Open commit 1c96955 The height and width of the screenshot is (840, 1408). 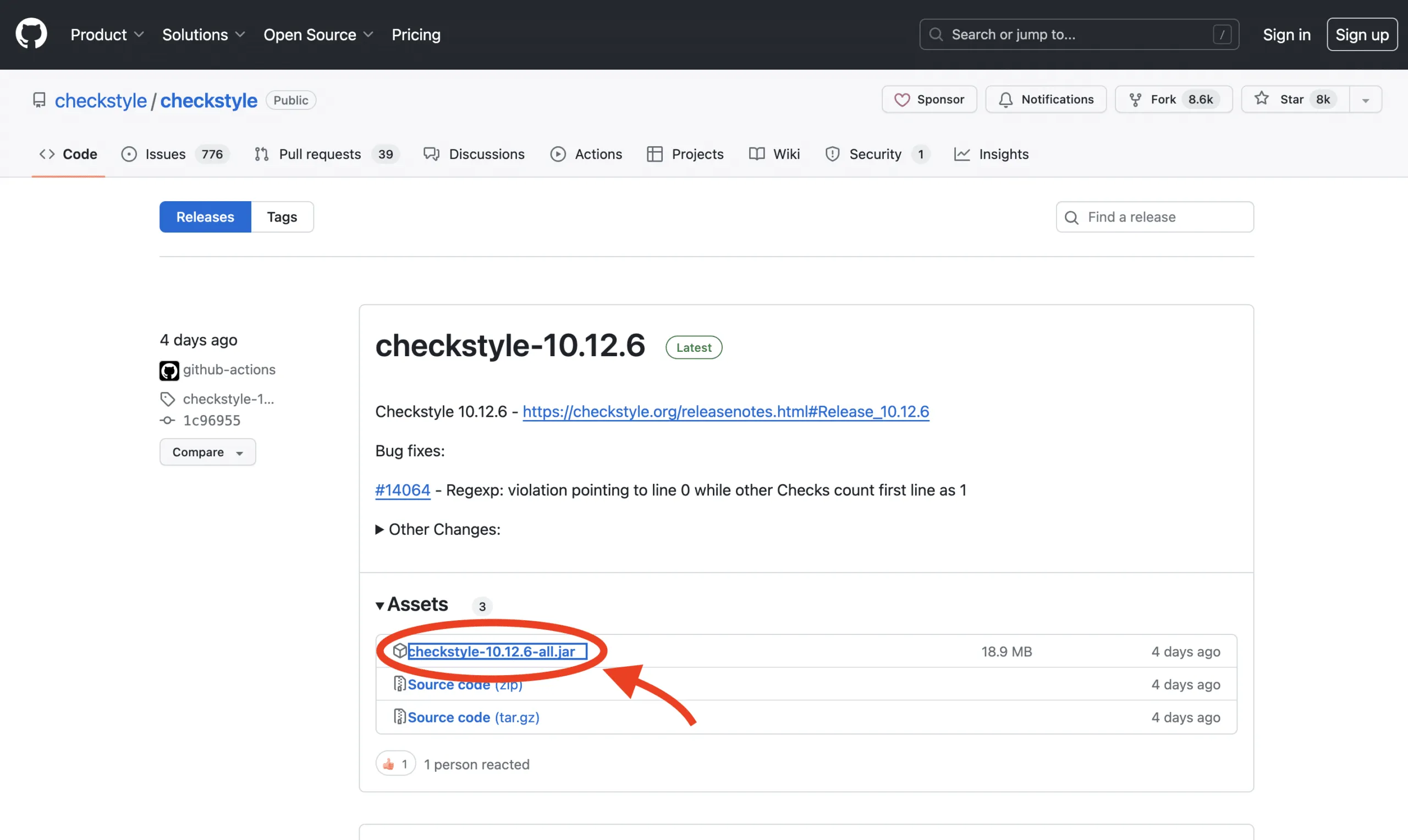point(212,421)
